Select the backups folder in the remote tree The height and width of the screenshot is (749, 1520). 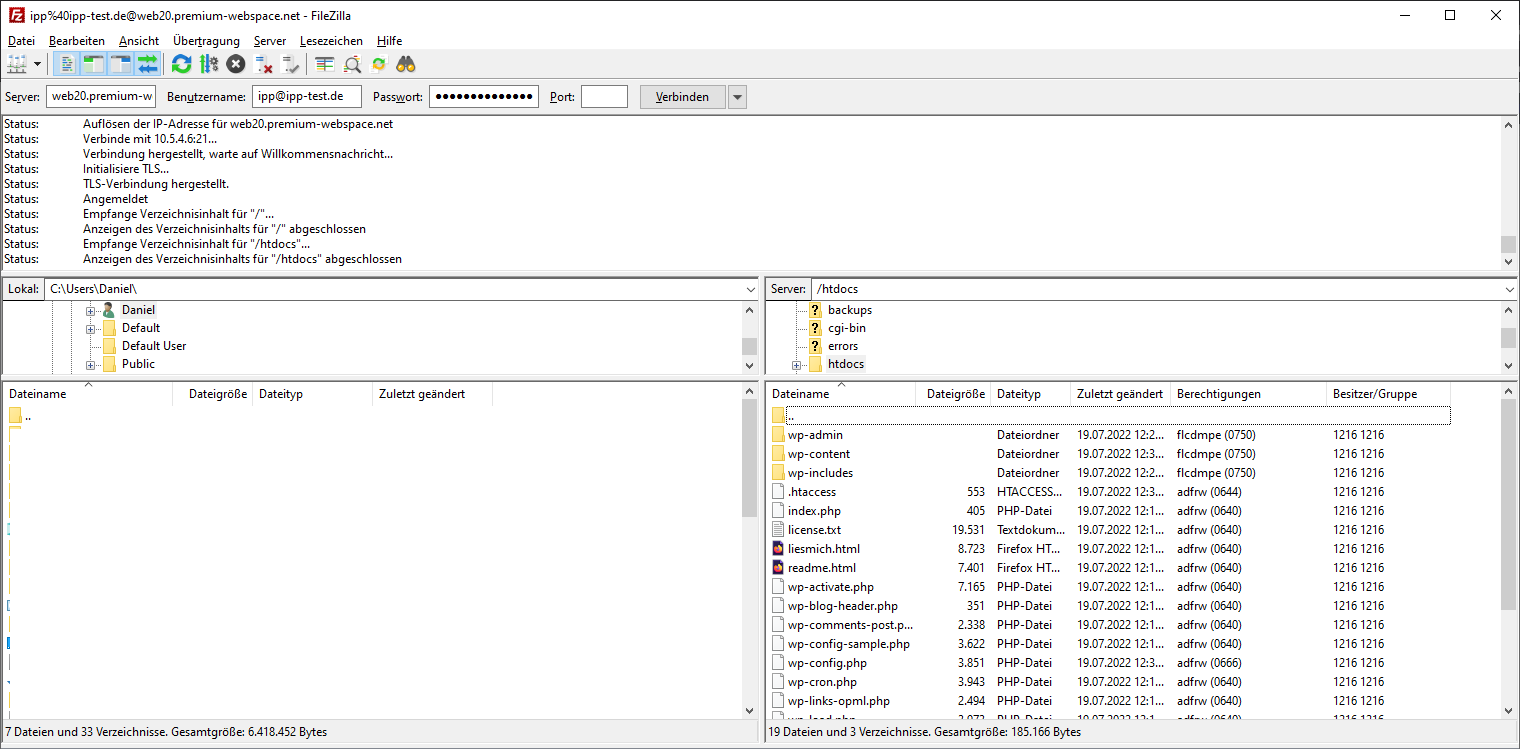click(x=850, y=310)
